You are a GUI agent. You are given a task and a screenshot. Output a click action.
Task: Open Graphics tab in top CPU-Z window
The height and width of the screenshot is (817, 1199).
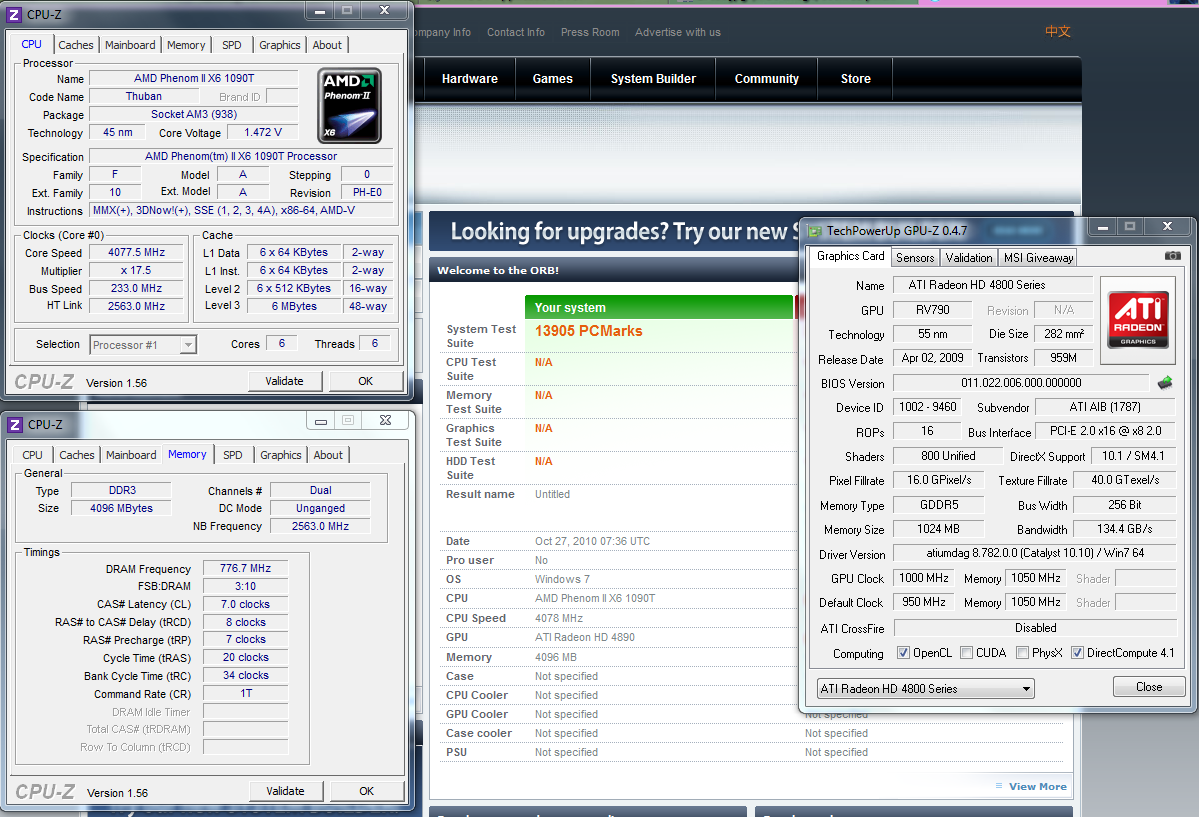pos(279,45)
